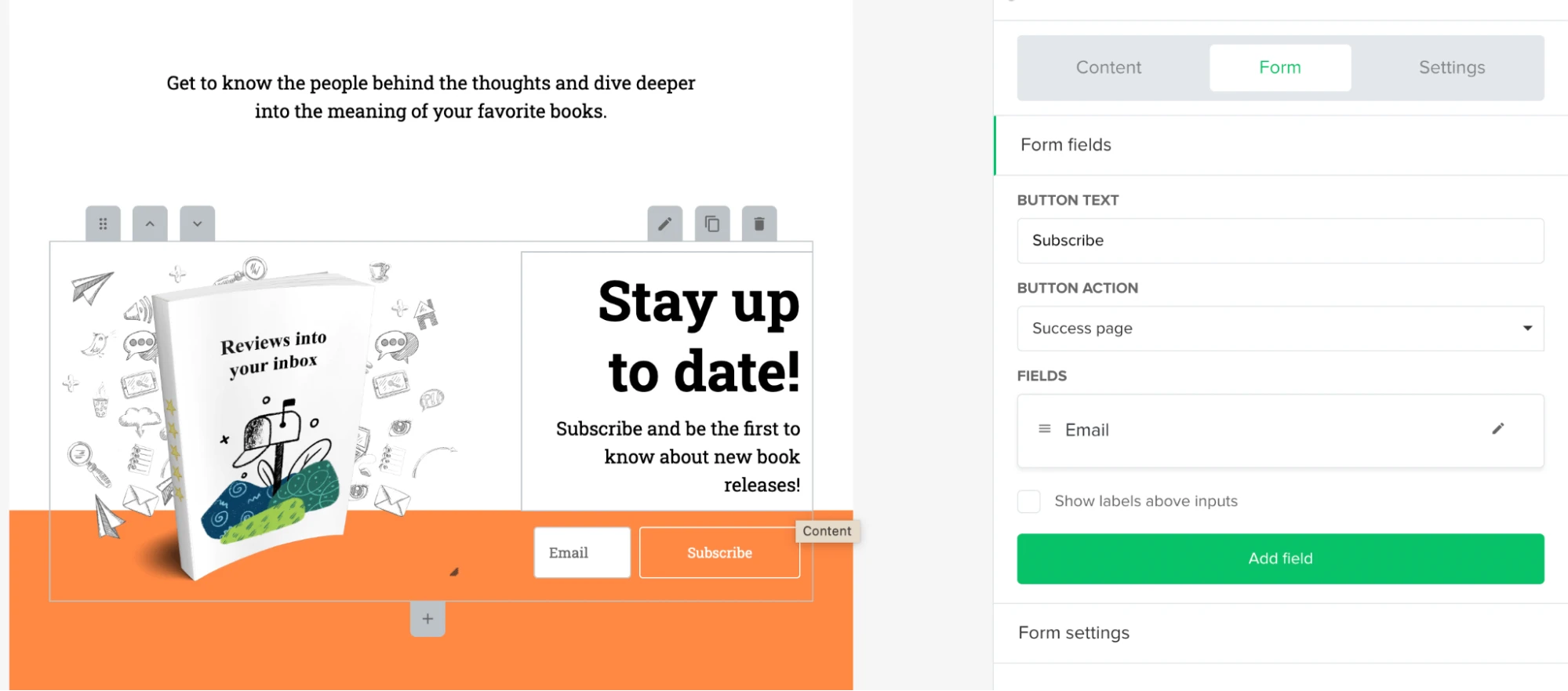Switch to the Settings tab
The height and width of the screenshot is (691, 1568).
tap(1451, 67)
